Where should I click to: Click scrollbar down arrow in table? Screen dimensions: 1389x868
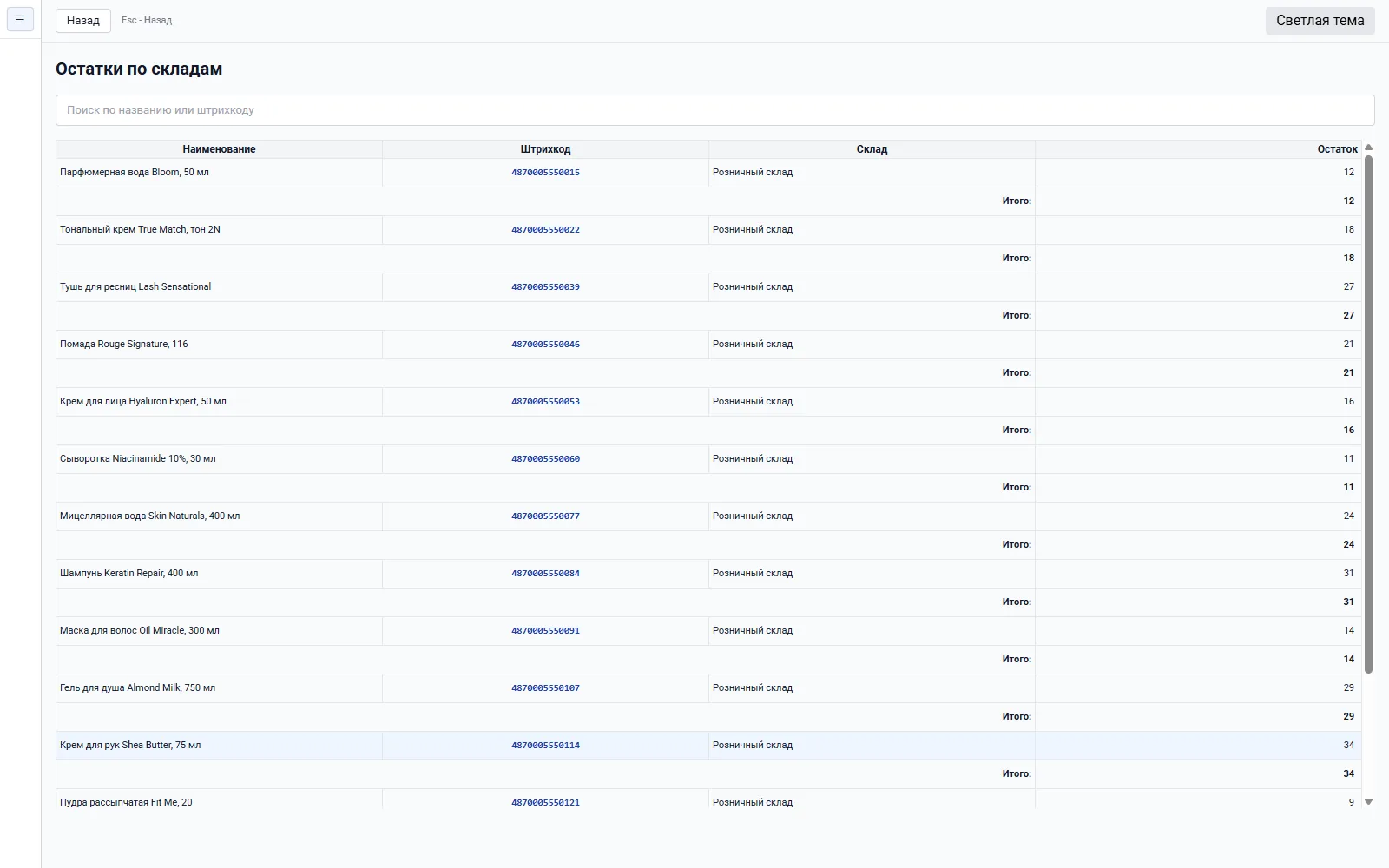click(1368, 802)
